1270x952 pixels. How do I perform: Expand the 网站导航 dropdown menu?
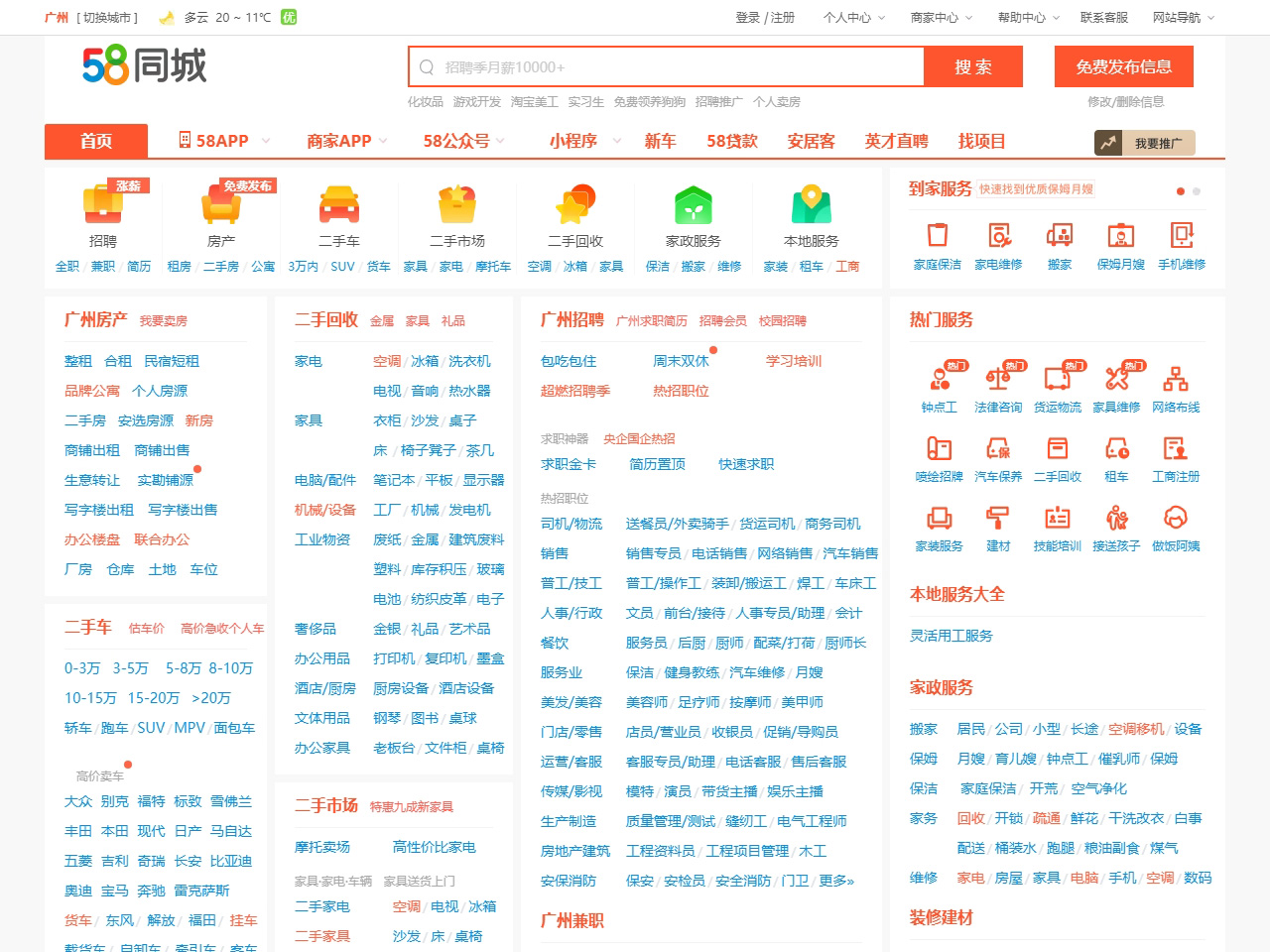pos(1183,18)
